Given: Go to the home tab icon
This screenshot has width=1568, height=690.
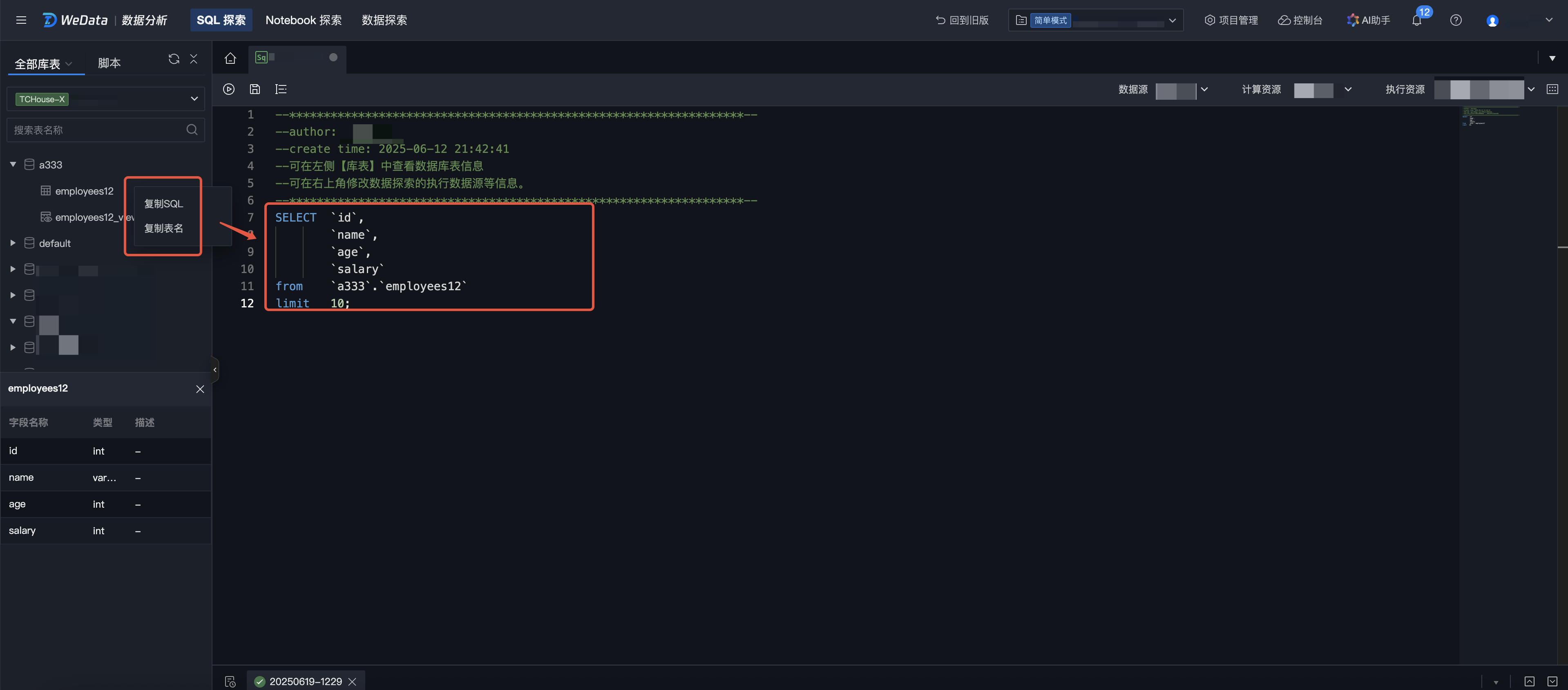Looking at the screenshot, I should coord(230,58).
